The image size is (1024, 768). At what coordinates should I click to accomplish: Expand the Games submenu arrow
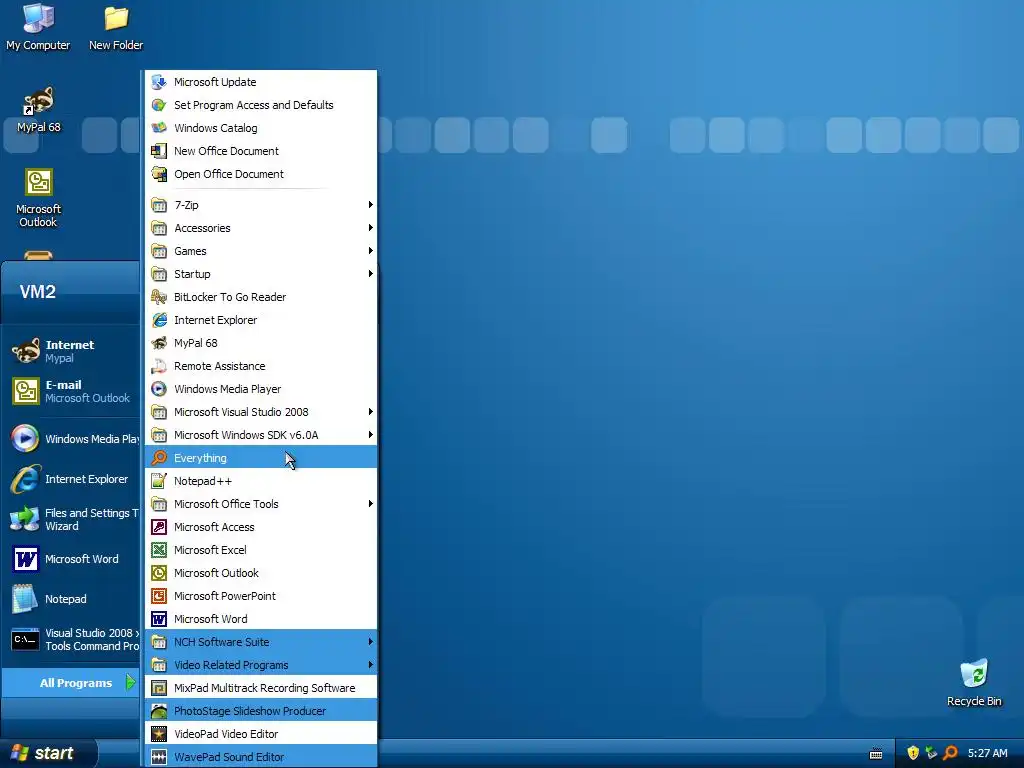[370, 251]
